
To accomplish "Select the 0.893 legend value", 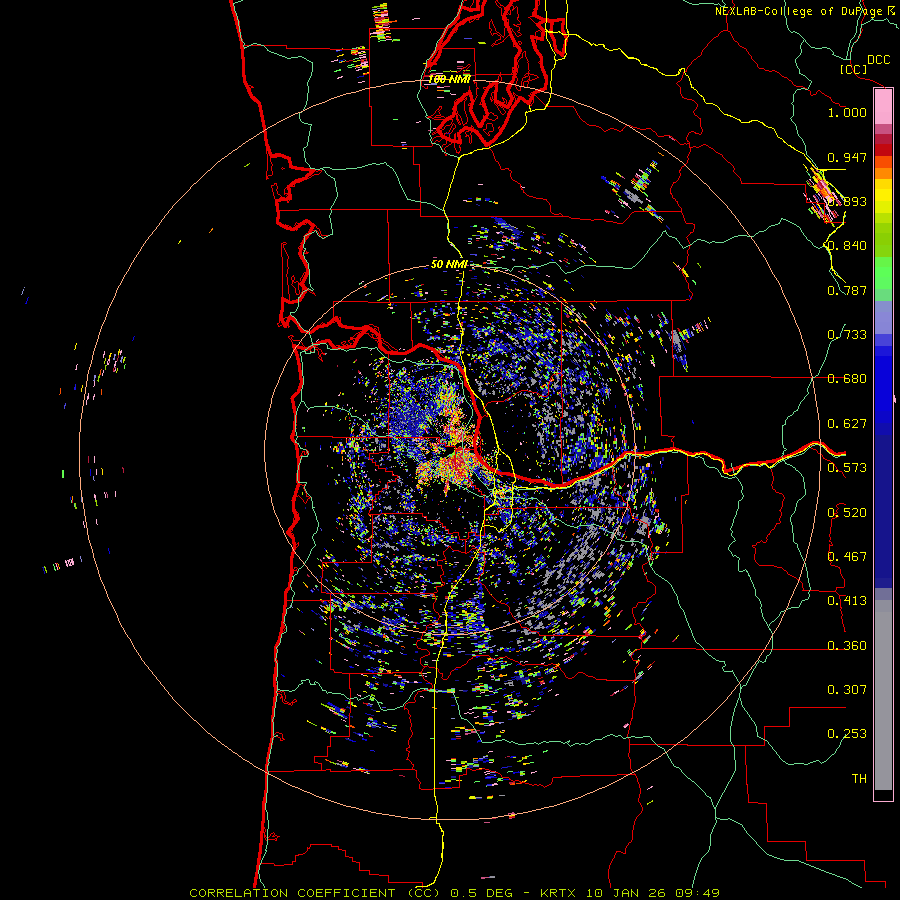I will pos(849,201).
